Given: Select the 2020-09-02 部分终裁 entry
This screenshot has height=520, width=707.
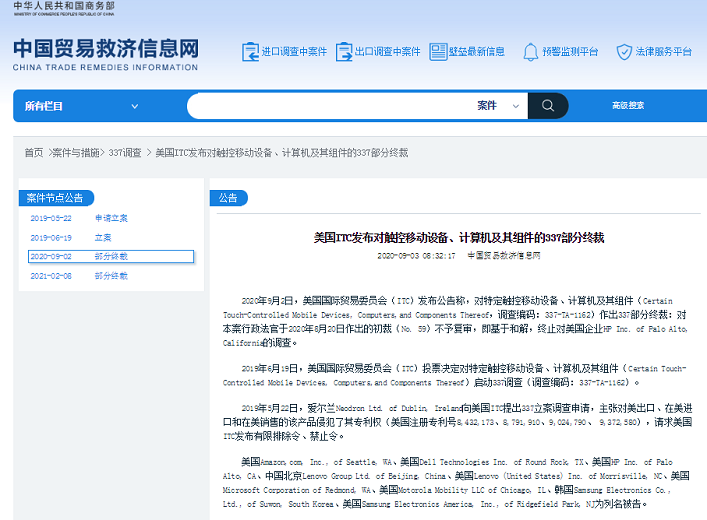Looking at the screenshot, I should click(x=111, y=257).
